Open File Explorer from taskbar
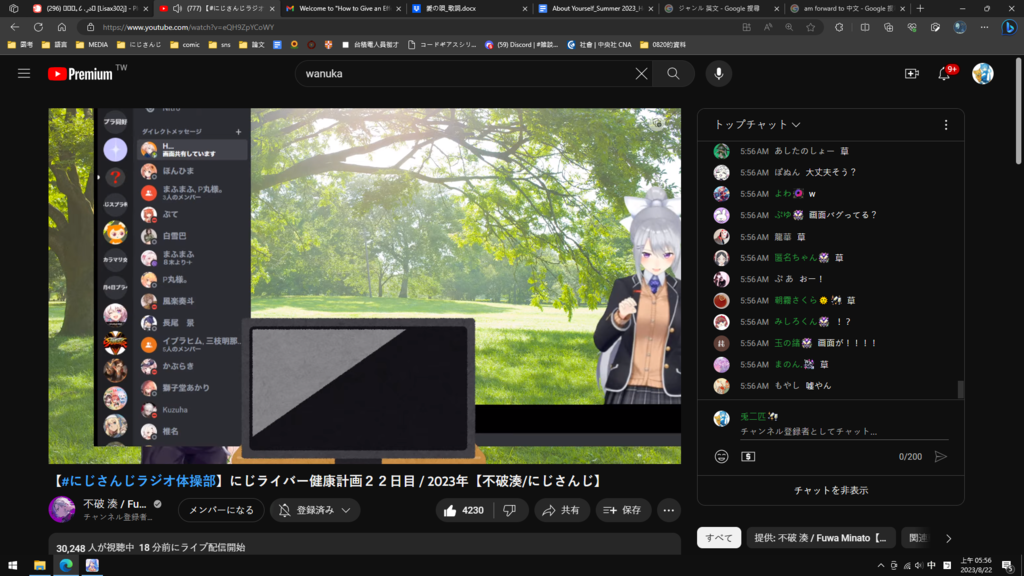The height and width of the screenshot is (576, 1024). (x=40, y=566)
